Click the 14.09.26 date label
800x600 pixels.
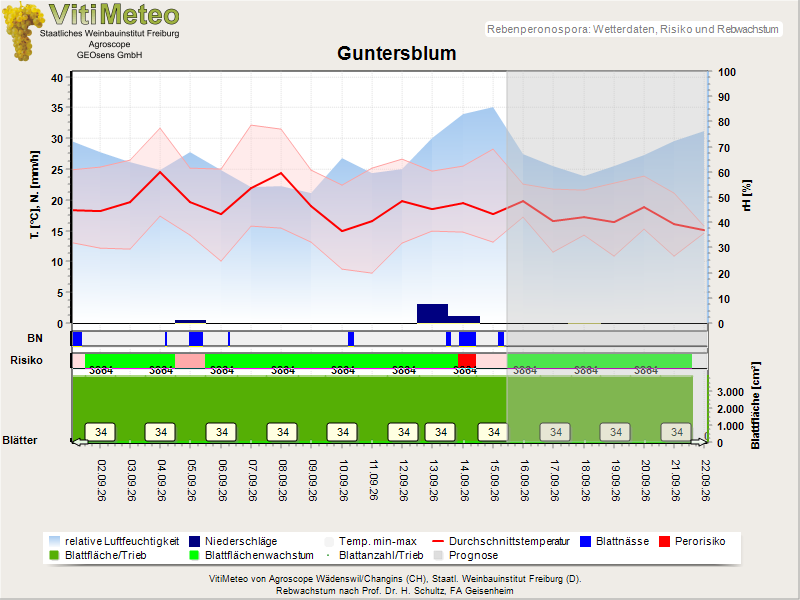tap(464, 480)
